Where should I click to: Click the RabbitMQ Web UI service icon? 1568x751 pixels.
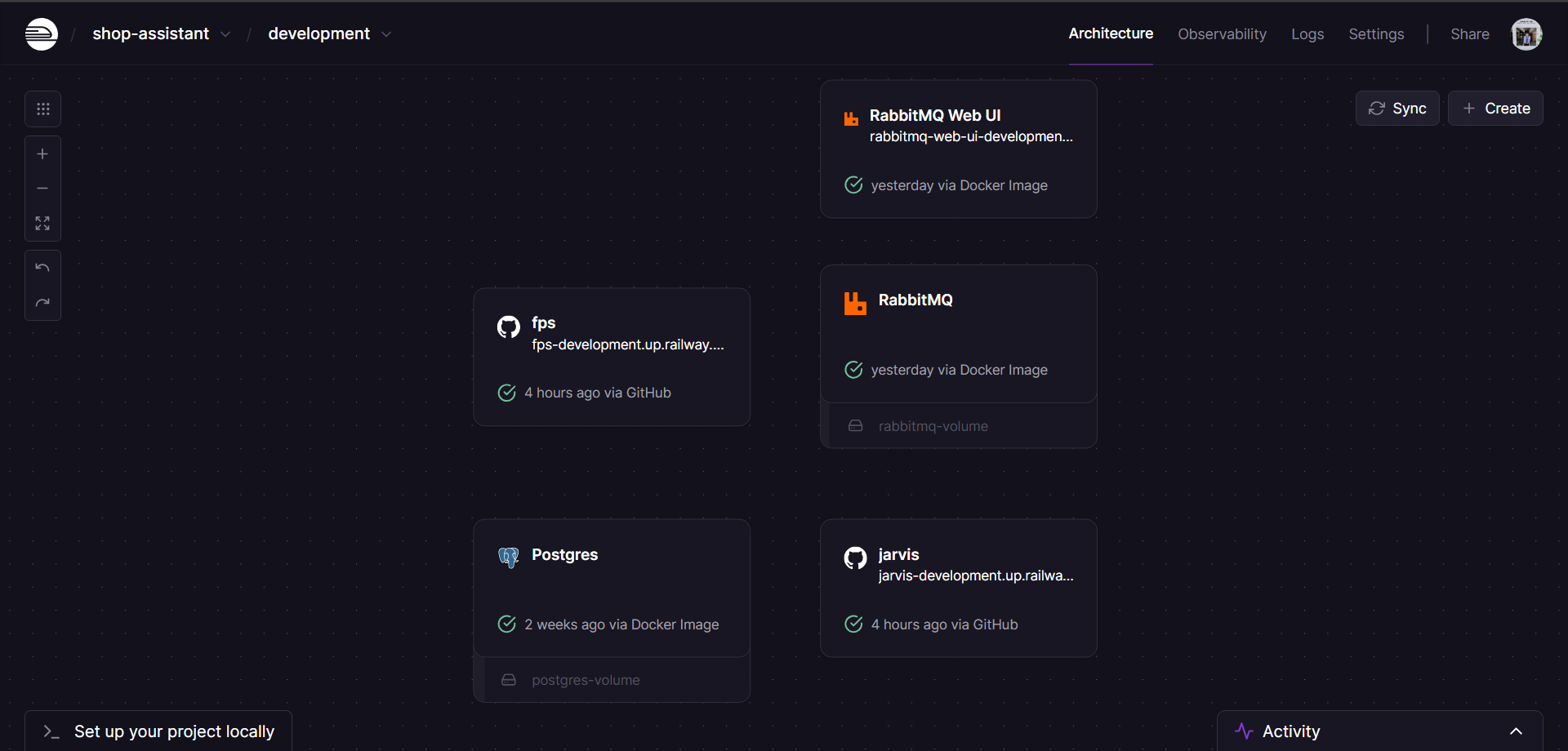click(851, 118)
